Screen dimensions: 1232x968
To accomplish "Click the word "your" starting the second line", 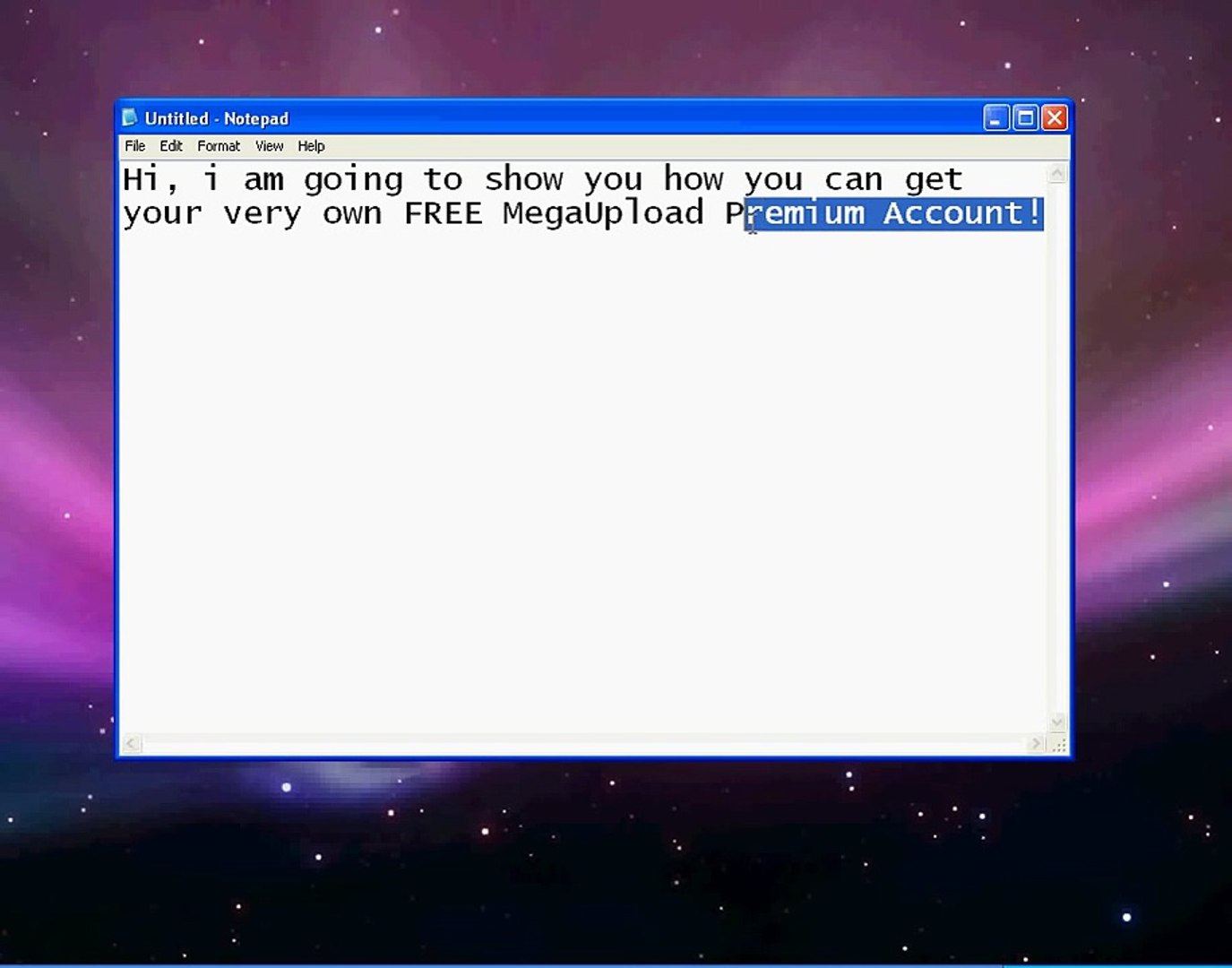I will (163, 215).
